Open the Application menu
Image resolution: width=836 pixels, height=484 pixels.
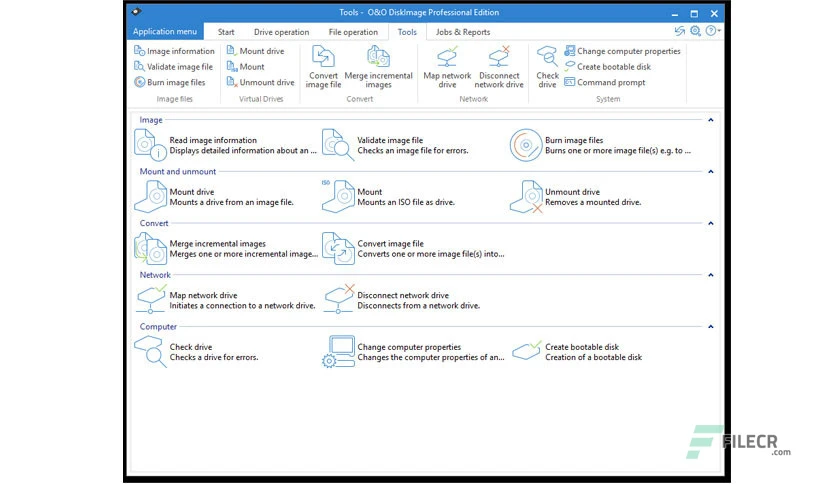pos(165,31)
